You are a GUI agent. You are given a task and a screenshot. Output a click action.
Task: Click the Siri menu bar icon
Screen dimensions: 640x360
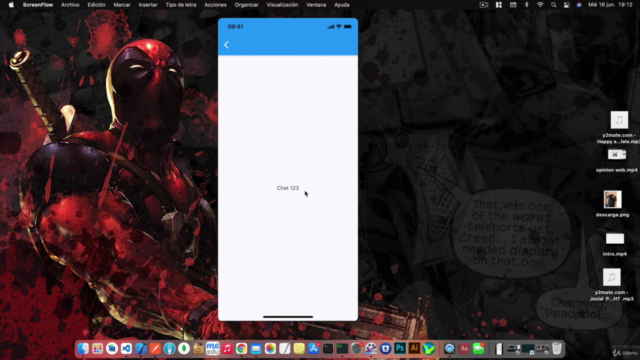(x=579, y=5)
